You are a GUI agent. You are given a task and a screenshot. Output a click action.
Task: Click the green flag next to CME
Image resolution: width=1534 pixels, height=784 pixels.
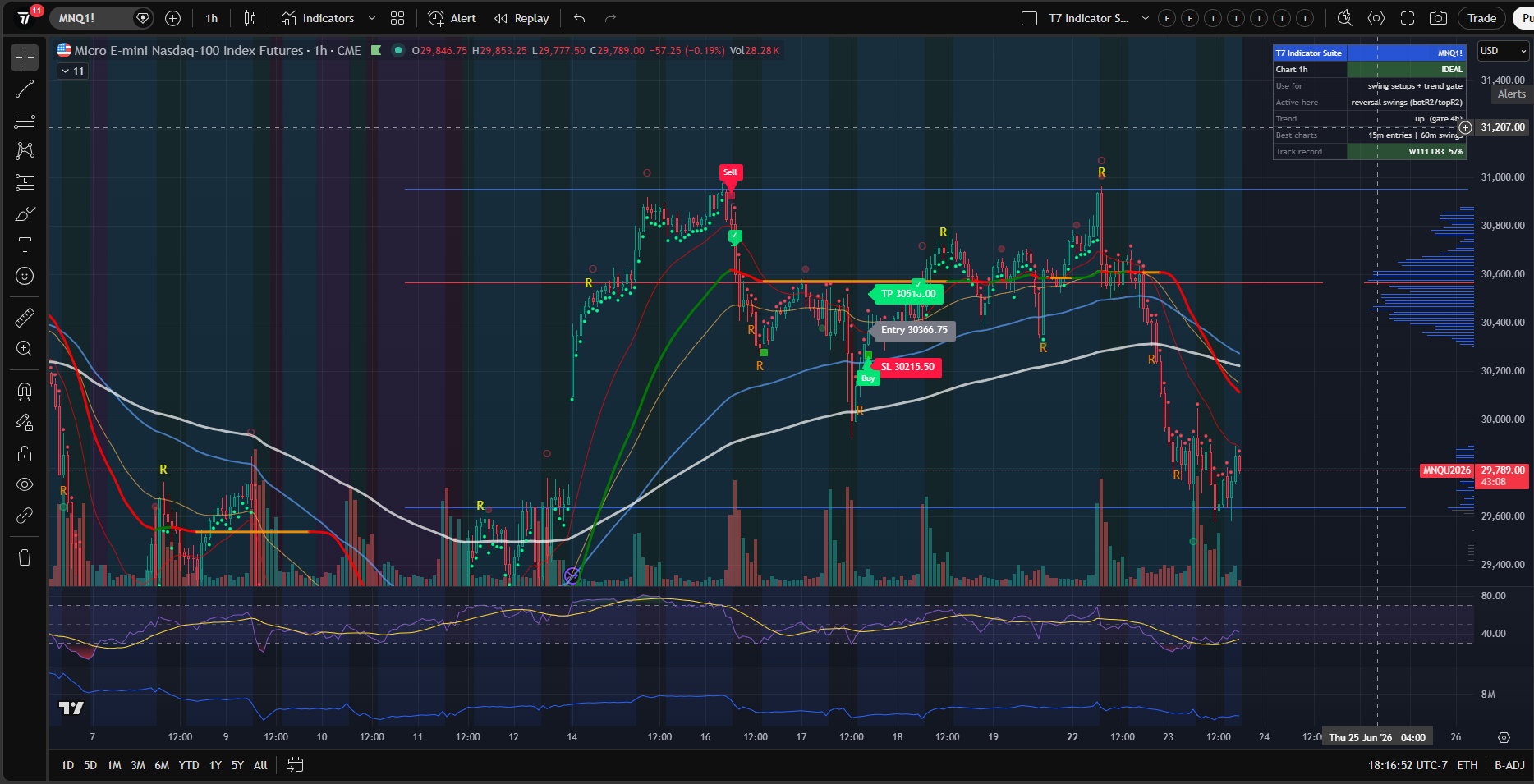(376, 50)
